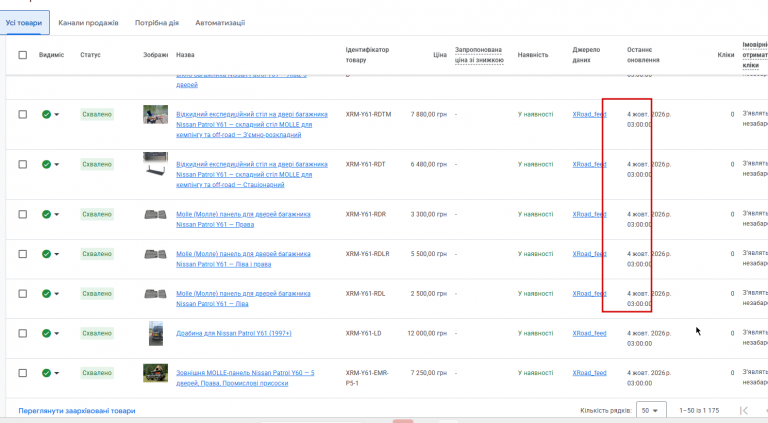Open thumbnail image of product XRM-Y61-RDL
768x423 pixels.
tap(155, 294)
